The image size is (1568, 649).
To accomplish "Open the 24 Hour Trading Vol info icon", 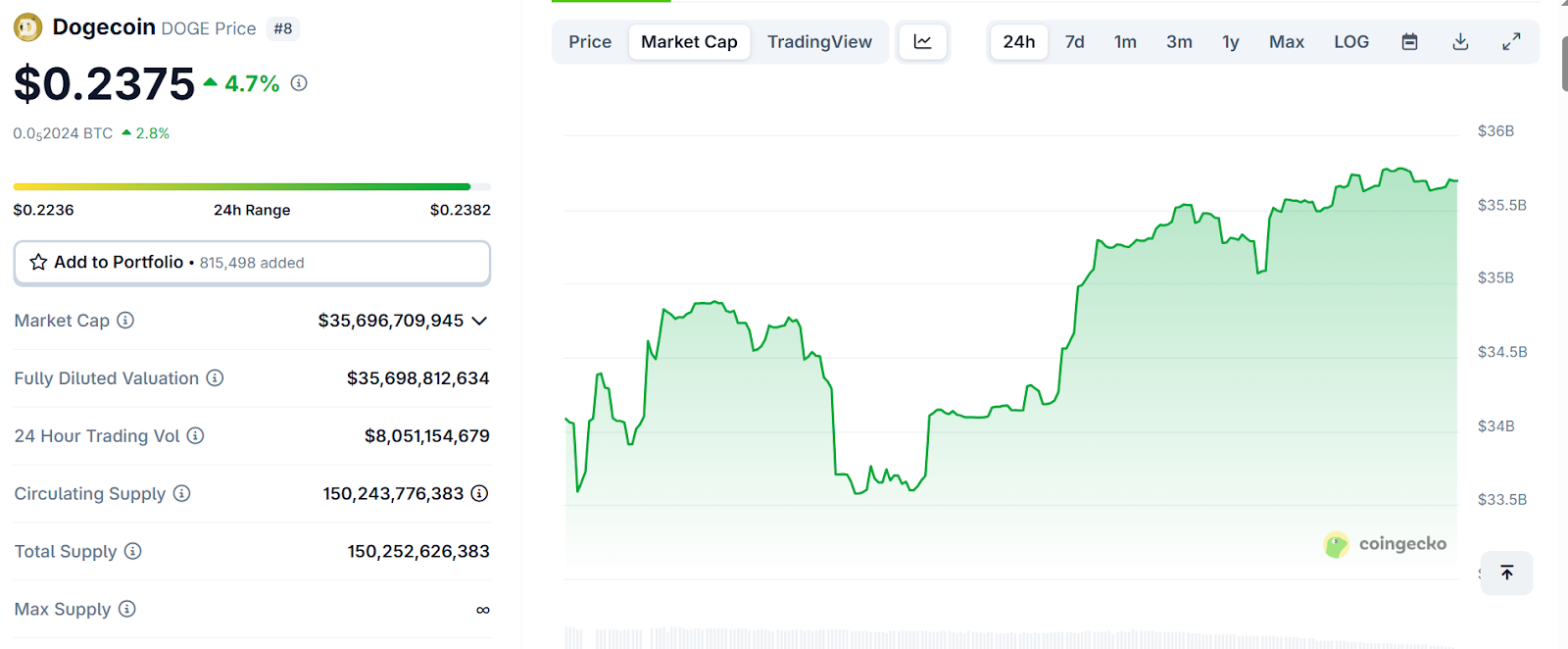I will 195,435.
